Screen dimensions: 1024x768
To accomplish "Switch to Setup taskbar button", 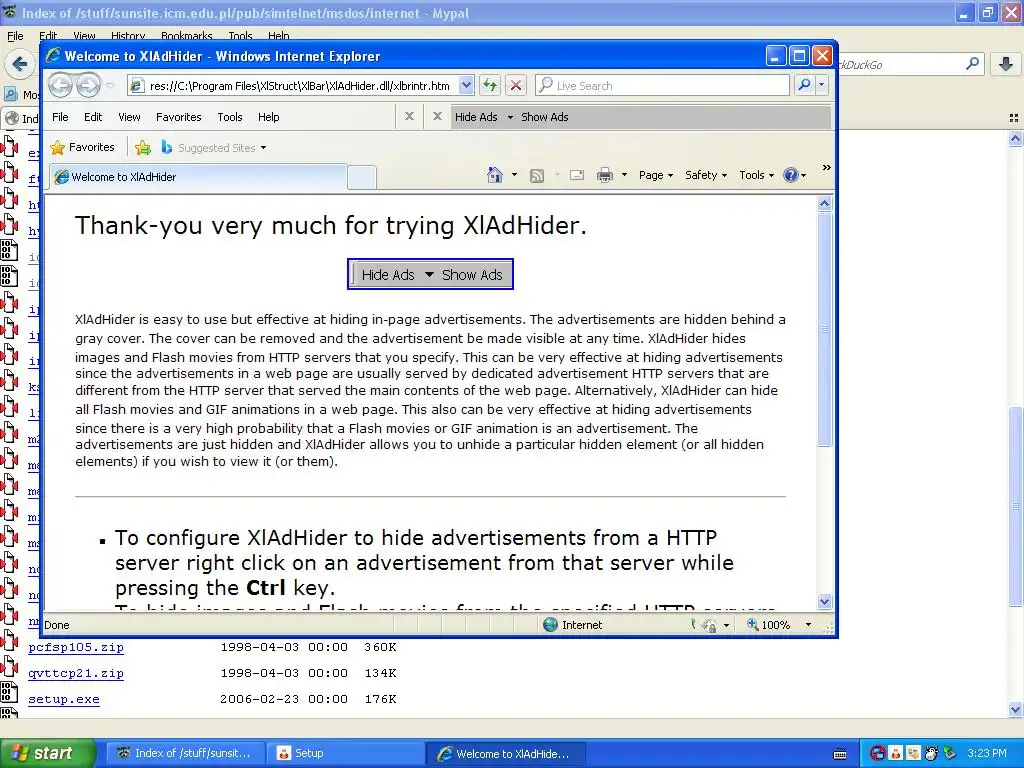I will point(345,754).
